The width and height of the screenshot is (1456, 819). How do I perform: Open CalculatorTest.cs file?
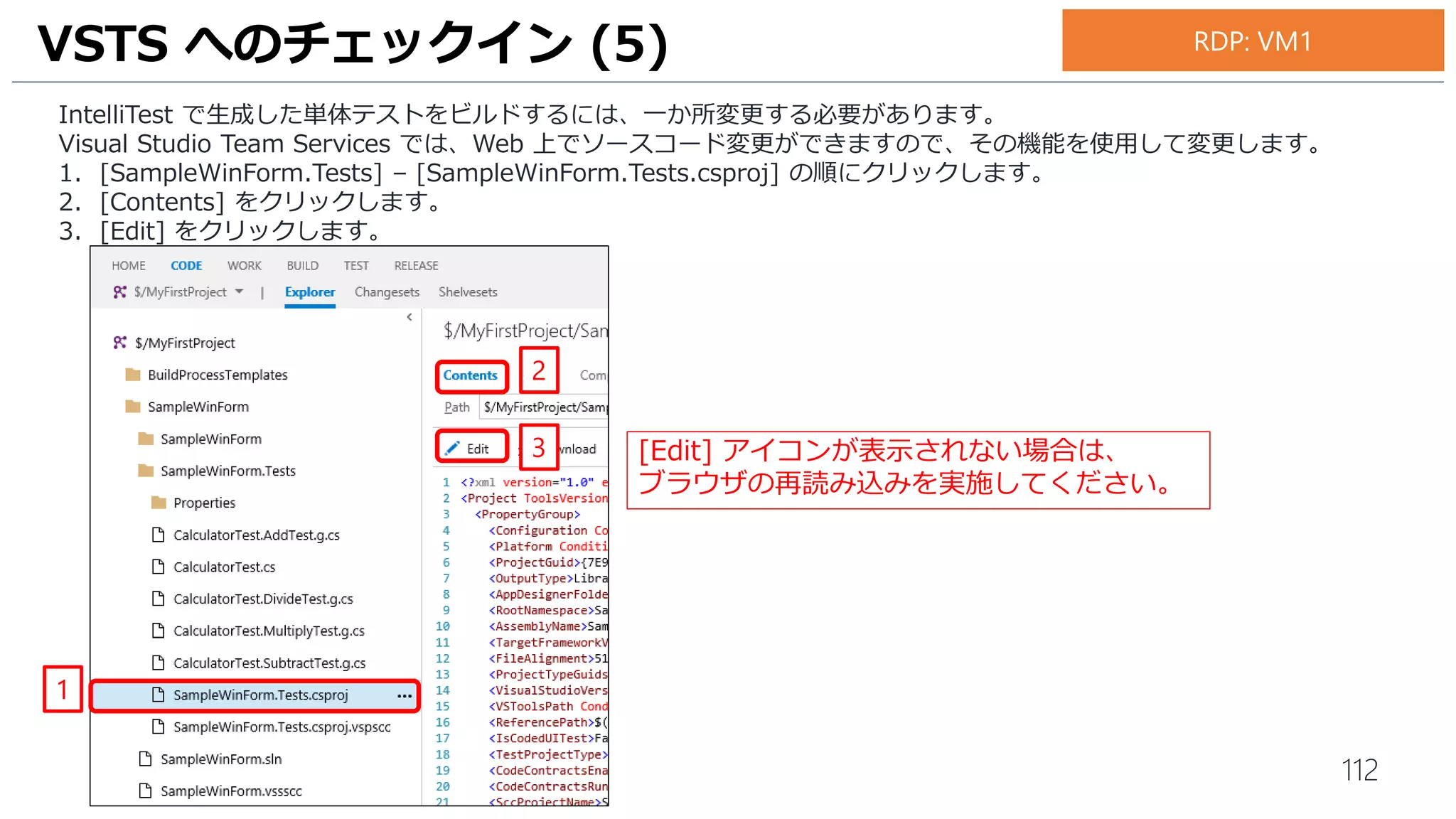(224, 567)
